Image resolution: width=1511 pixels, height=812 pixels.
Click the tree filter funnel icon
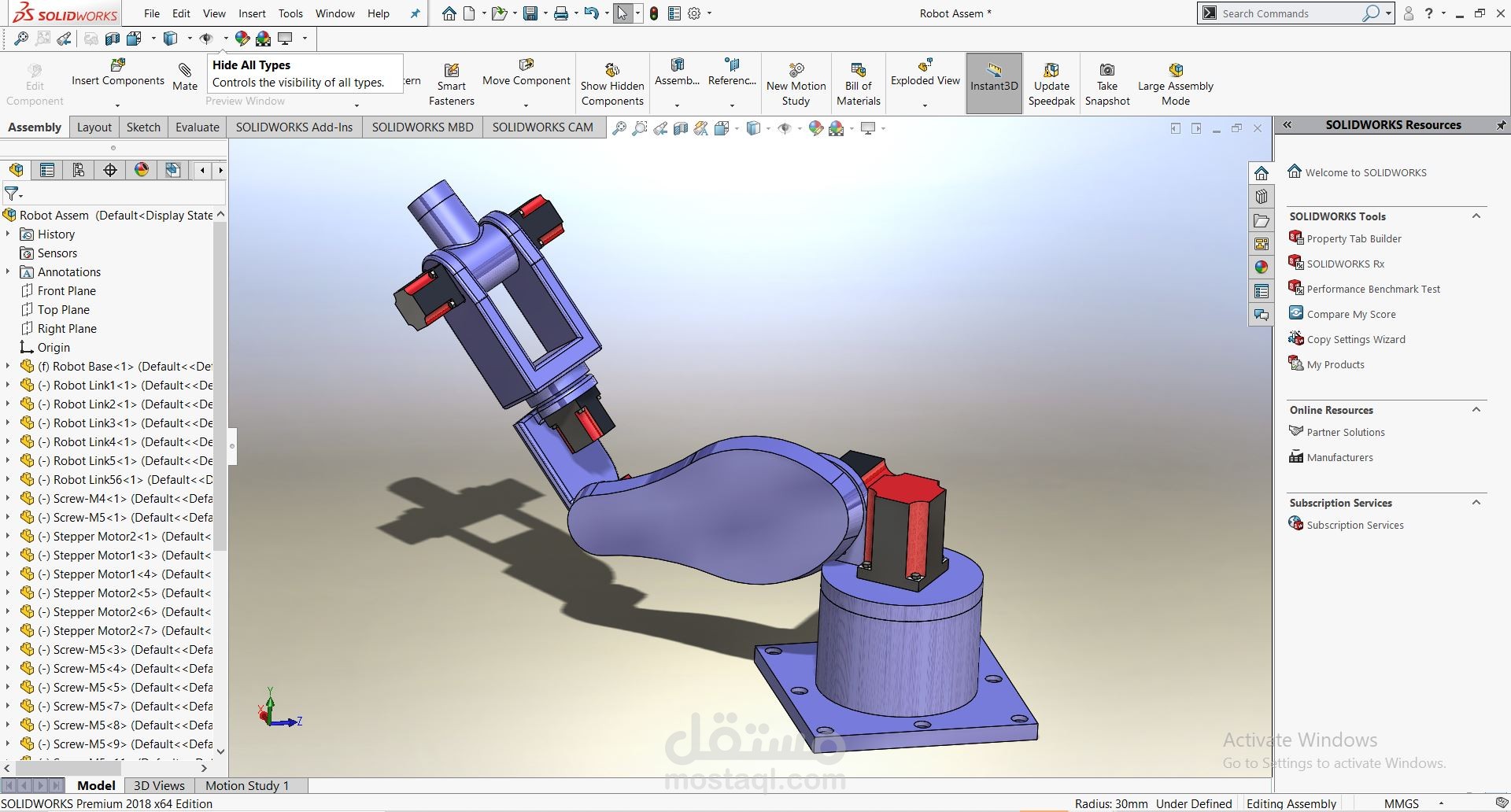click(x=12, y=193)
